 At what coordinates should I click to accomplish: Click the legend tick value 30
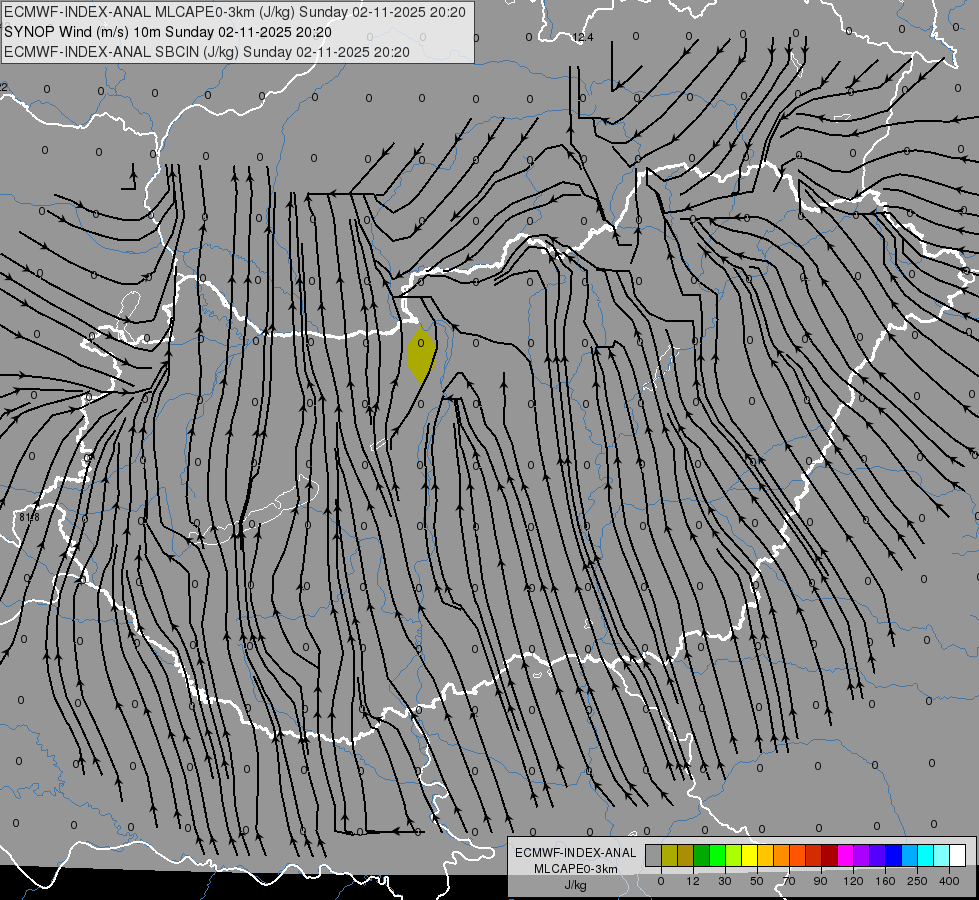coord(725,881)
